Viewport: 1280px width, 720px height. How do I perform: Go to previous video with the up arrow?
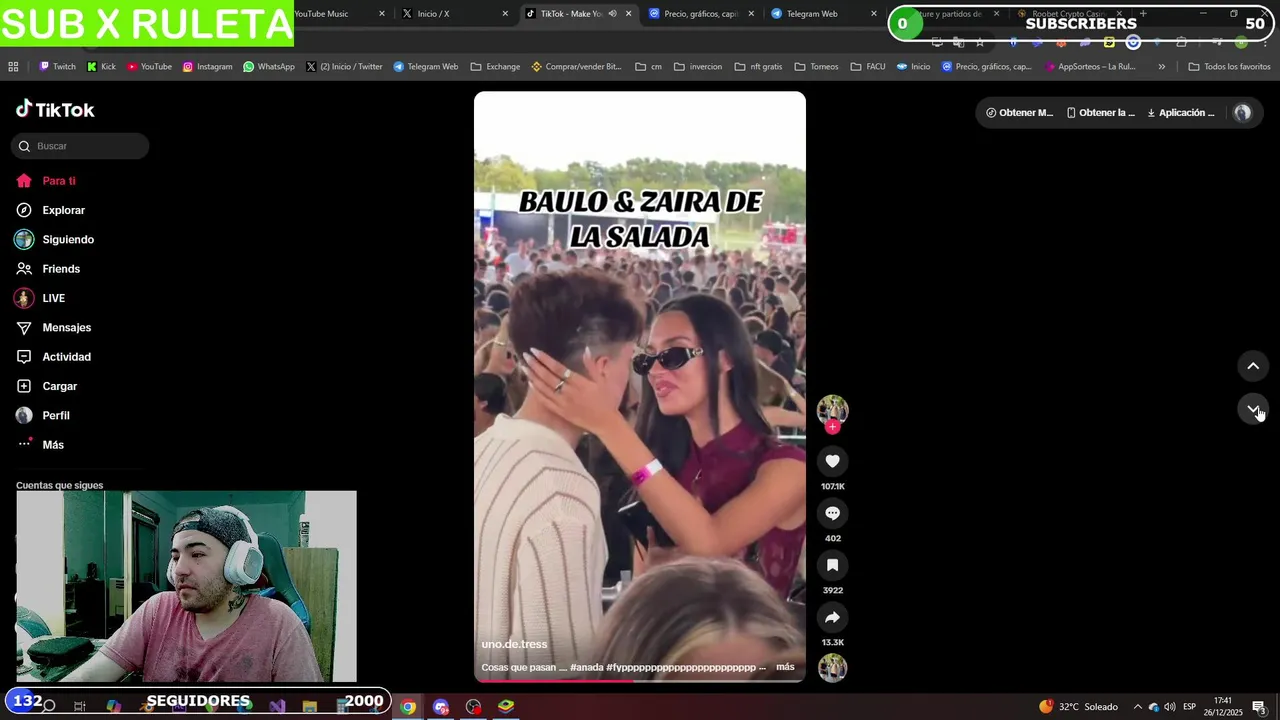pyautogui.click(x=1253, y=366)
